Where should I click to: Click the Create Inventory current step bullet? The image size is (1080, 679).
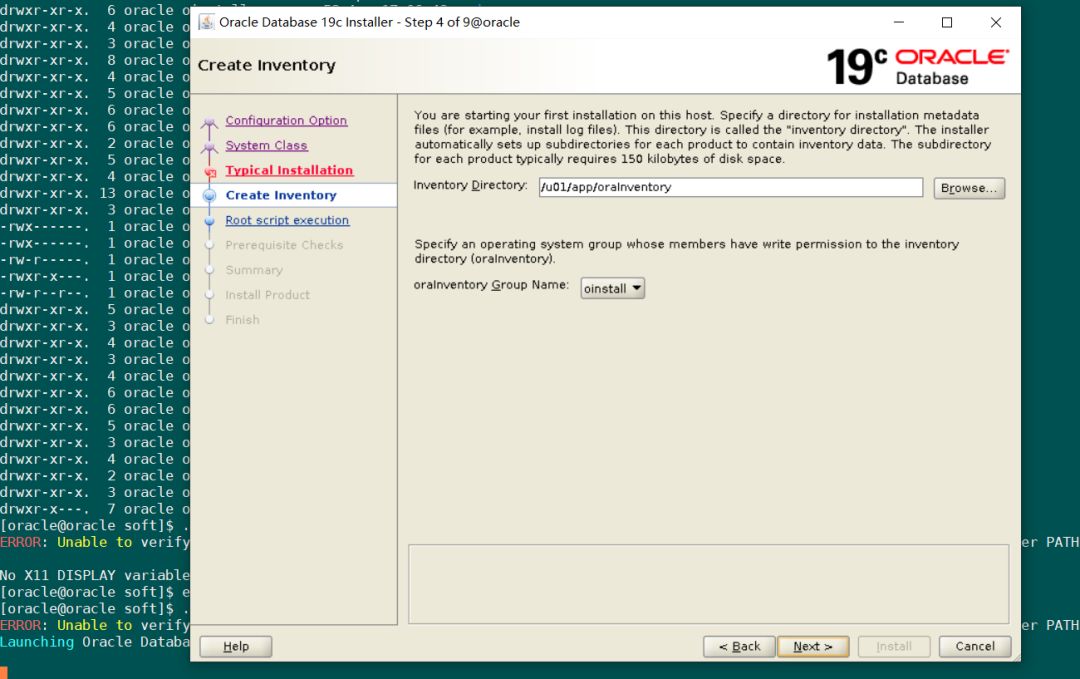point(209,196)
